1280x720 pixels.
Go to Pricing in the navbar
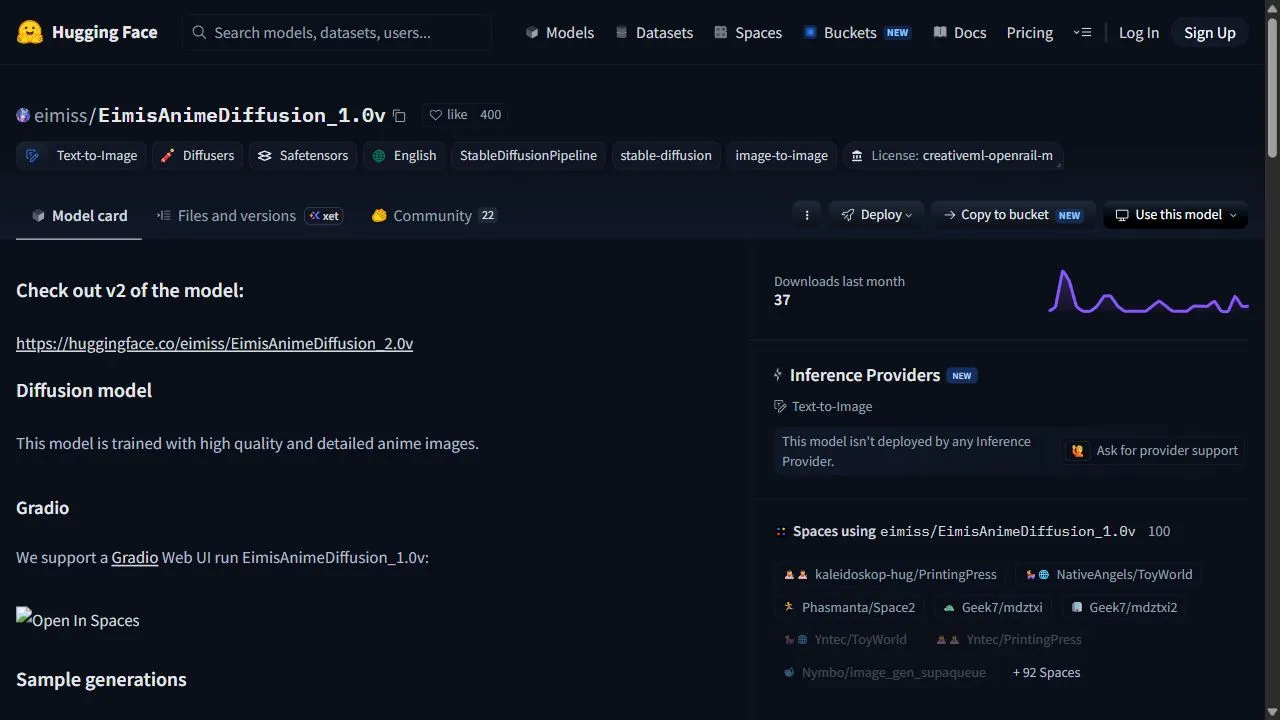pos(1030,33)
